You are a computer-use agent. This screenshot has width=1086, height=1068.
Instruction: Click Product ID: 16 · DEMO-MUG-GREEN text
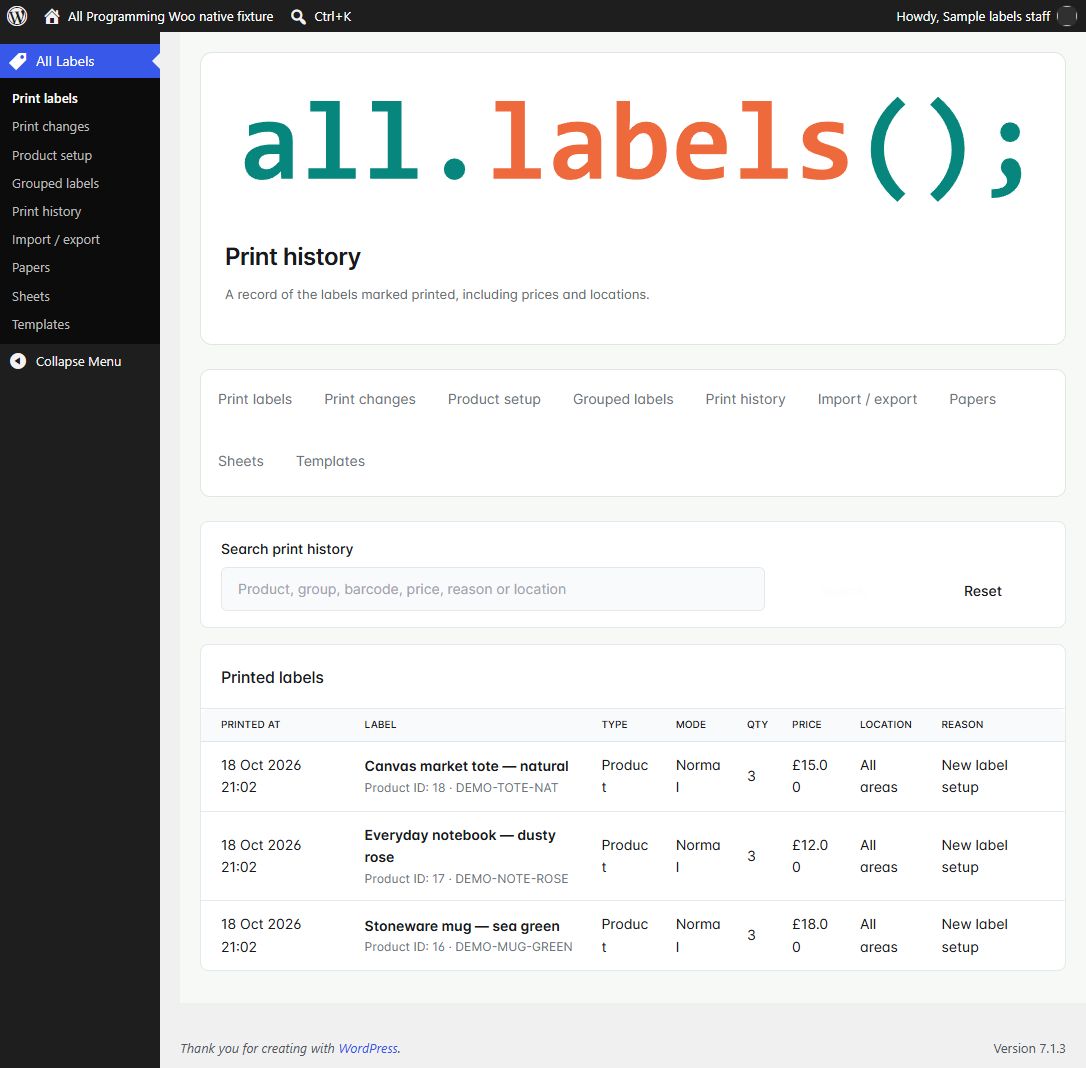(x=468, y=947)
